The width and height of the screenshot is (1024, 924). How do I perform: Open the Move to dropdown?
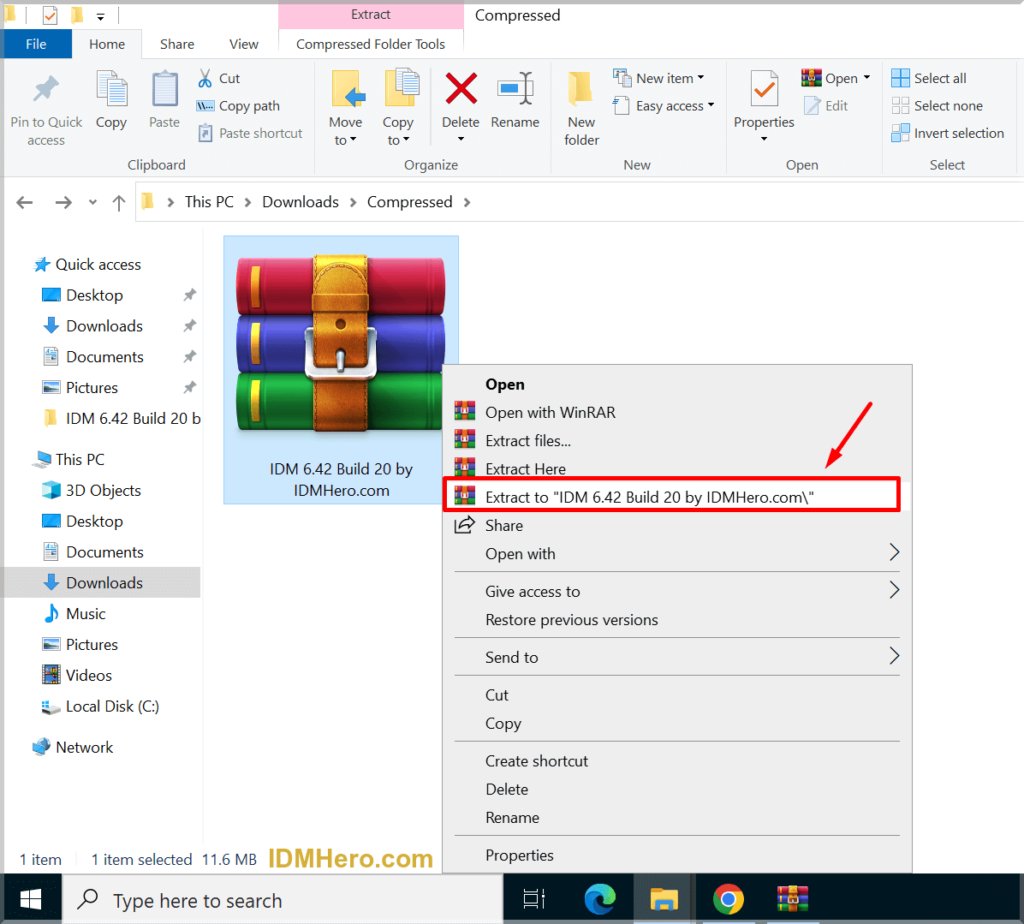[x=345, y=131]
